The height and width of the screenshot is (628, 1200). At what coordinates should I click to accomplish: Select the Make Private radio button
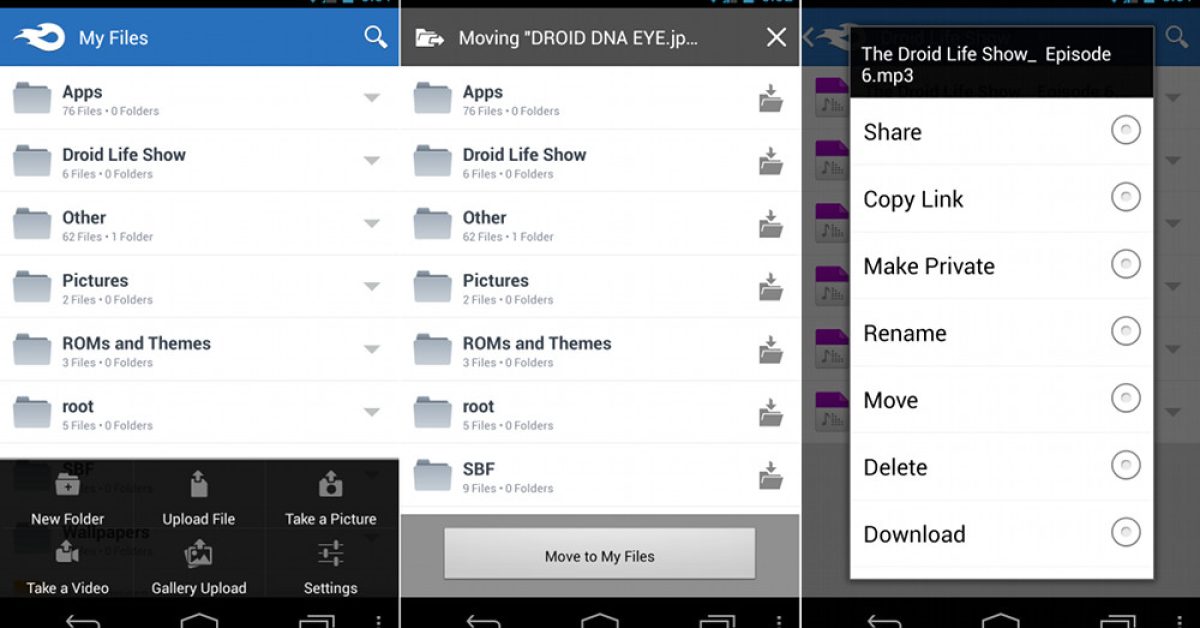click(1126, 264)
